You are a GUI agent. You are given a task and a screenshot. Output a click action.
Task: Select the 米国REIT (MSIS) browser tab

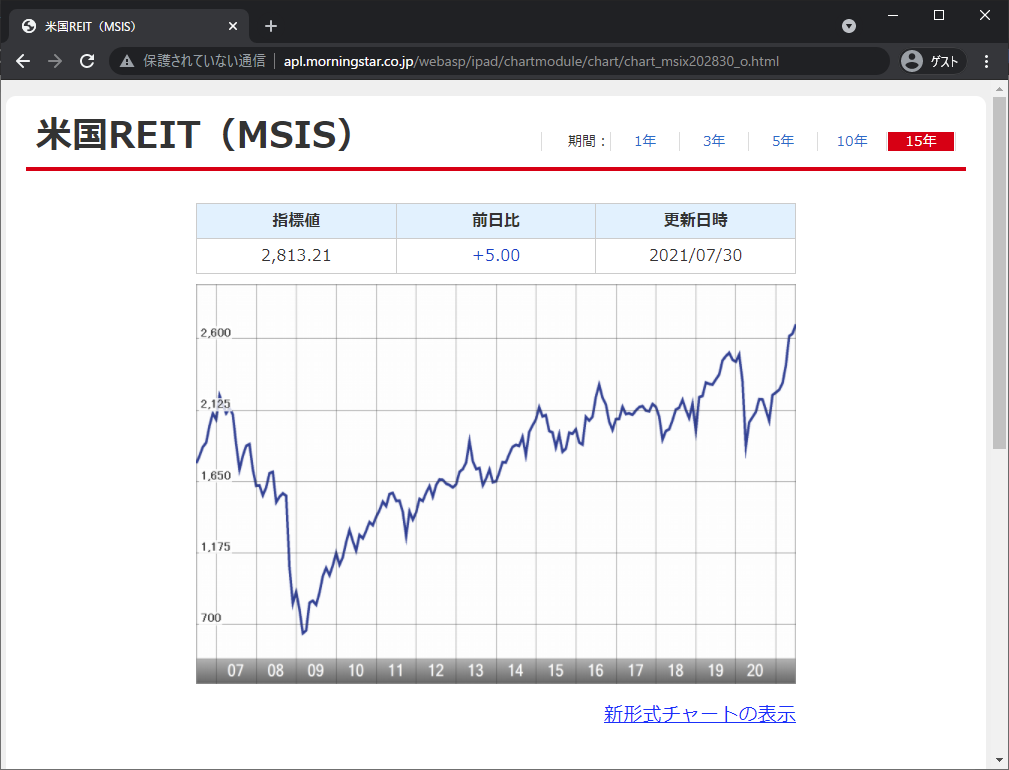[120, 26]
